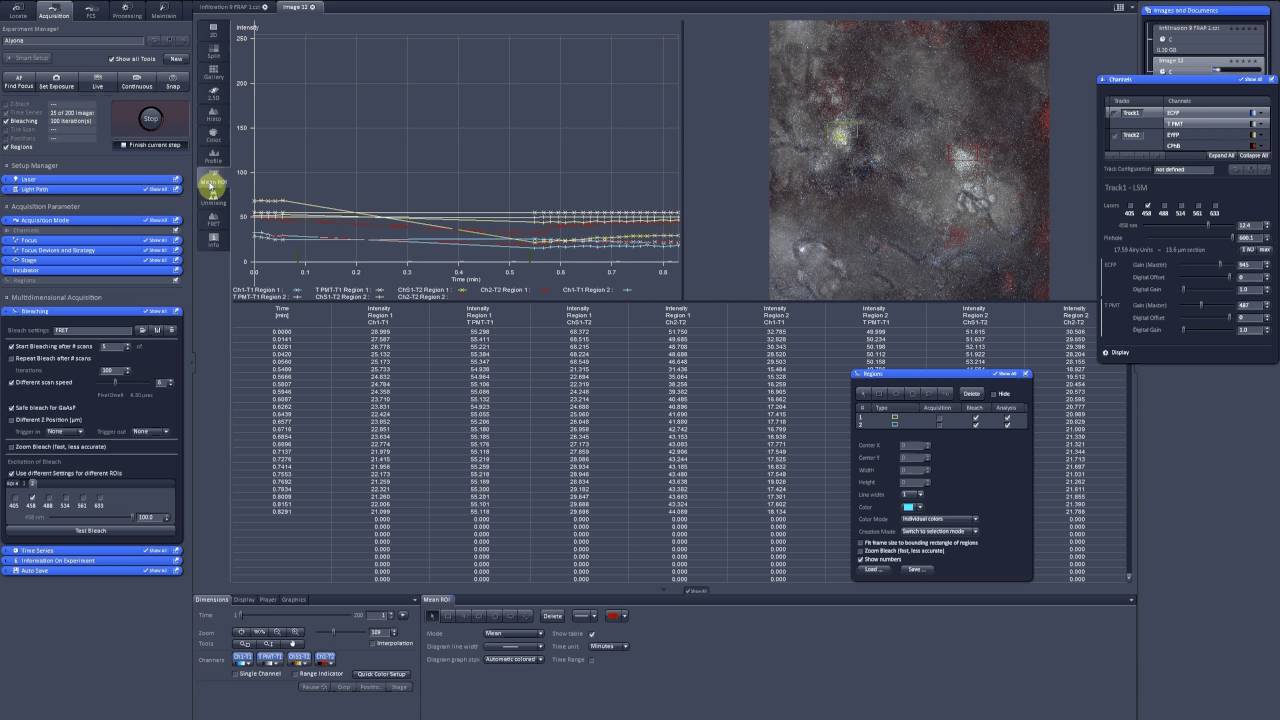
Task: Enable Single Channel checkbox
Action: tap(237, 674)
